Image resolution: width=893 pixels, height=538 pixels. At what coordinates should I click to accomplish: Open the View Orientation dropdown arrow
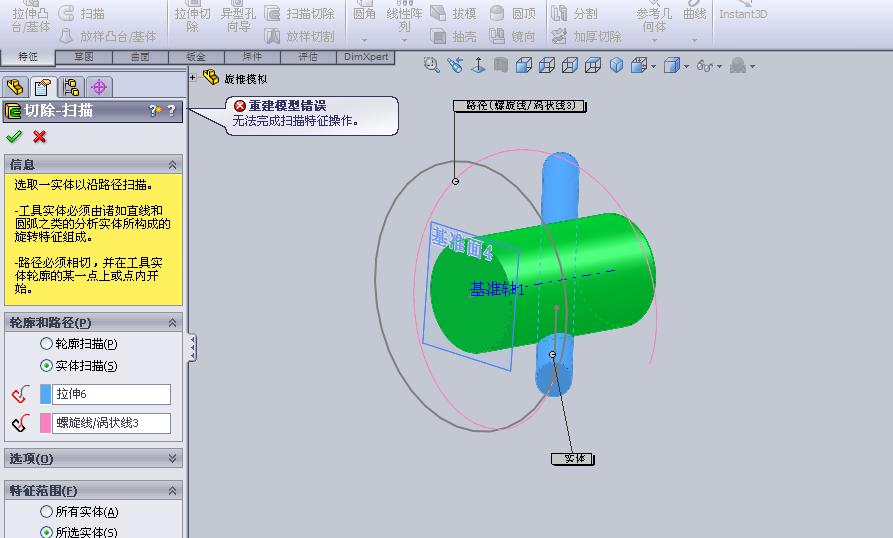(653, 67)
